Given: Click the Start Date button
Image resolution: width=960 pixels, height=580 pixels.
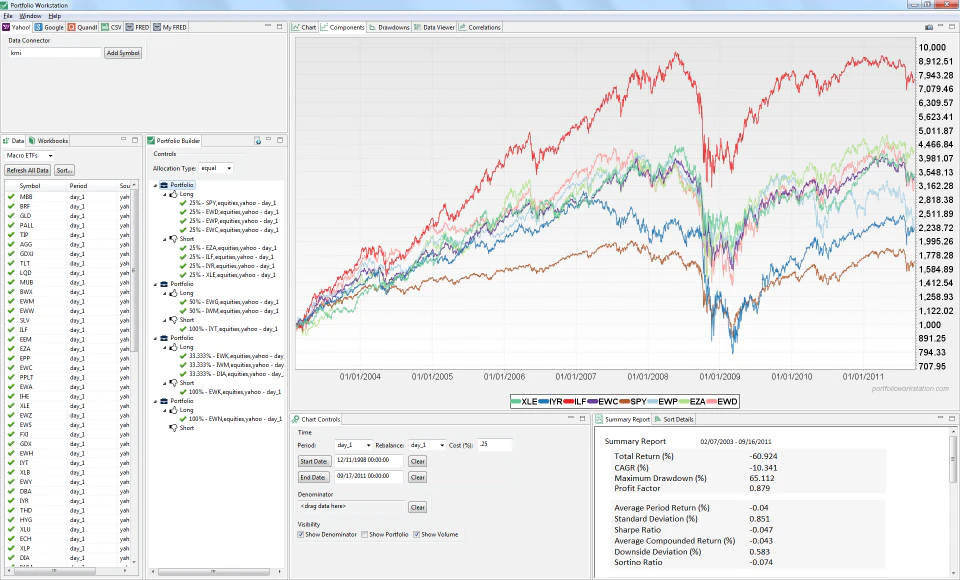Looking at the screenshot, I should coord(314,461).
